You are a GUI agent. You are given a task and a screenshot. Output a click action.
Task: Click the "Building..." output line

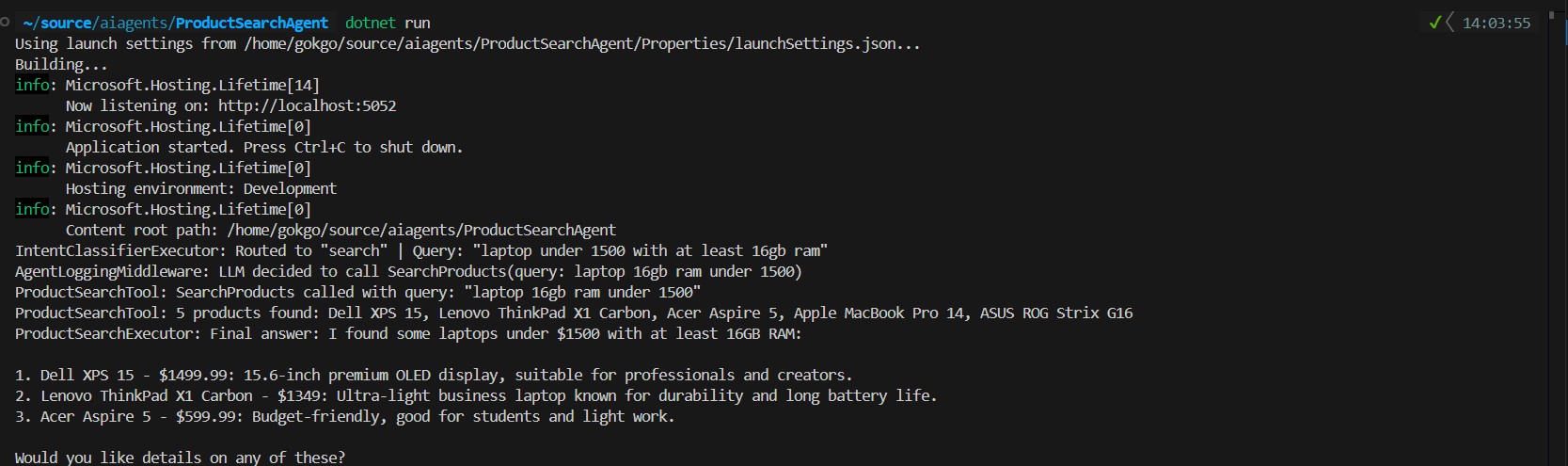pos(61,64)
